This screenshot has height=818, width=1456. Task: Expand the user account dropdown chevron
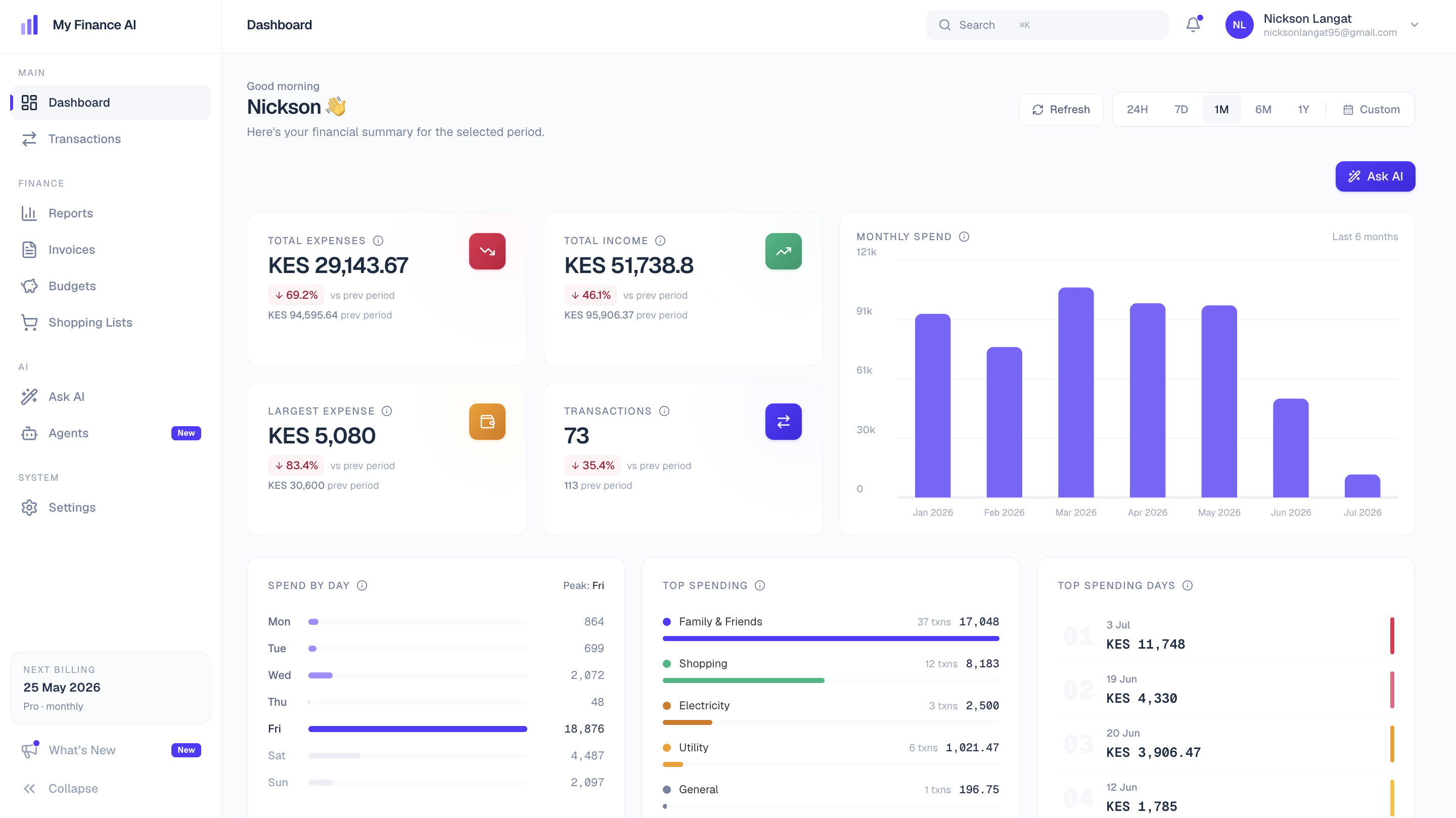(1415, 25)
